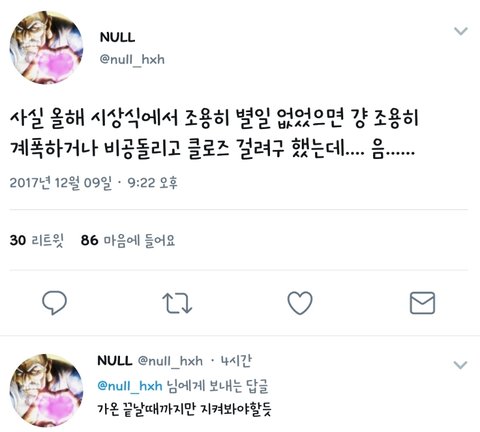Like the tweet with heart icon
The width and height of the screenshot is (480, 432).
click(300, 303)
